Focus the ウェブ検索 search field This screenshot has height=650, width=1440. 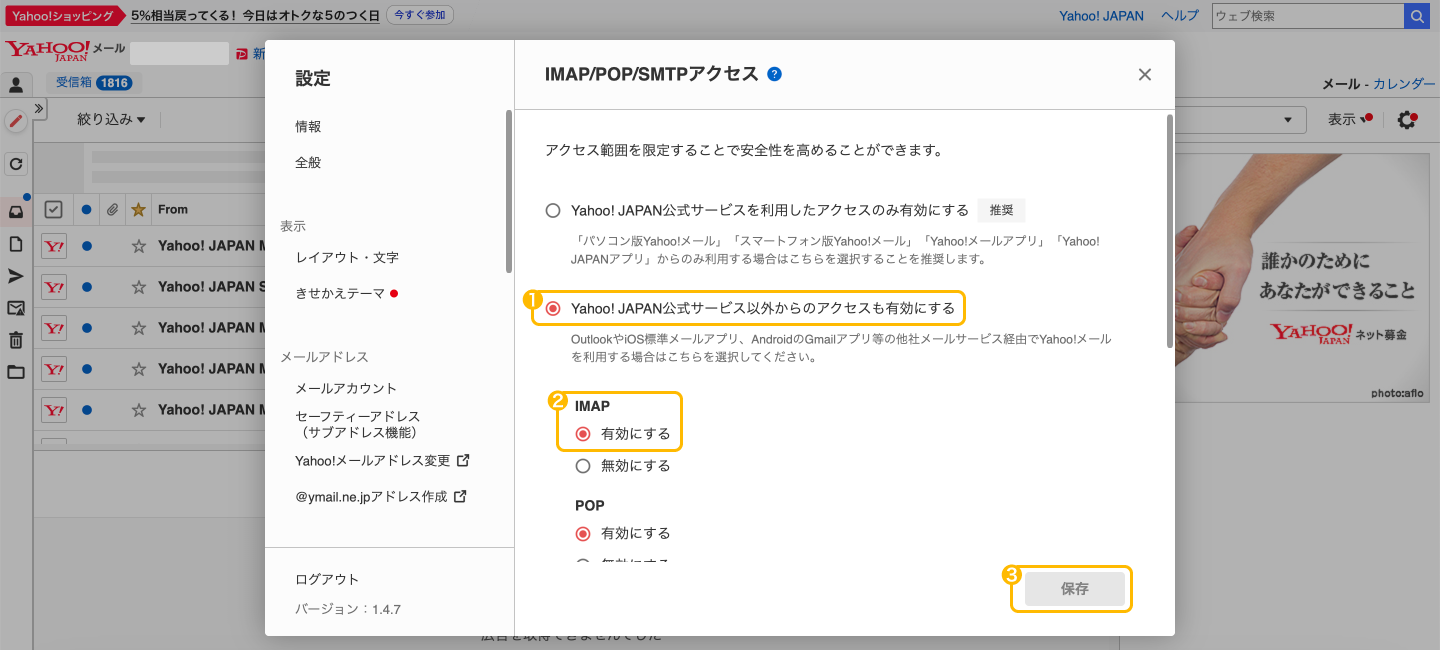1307,16
